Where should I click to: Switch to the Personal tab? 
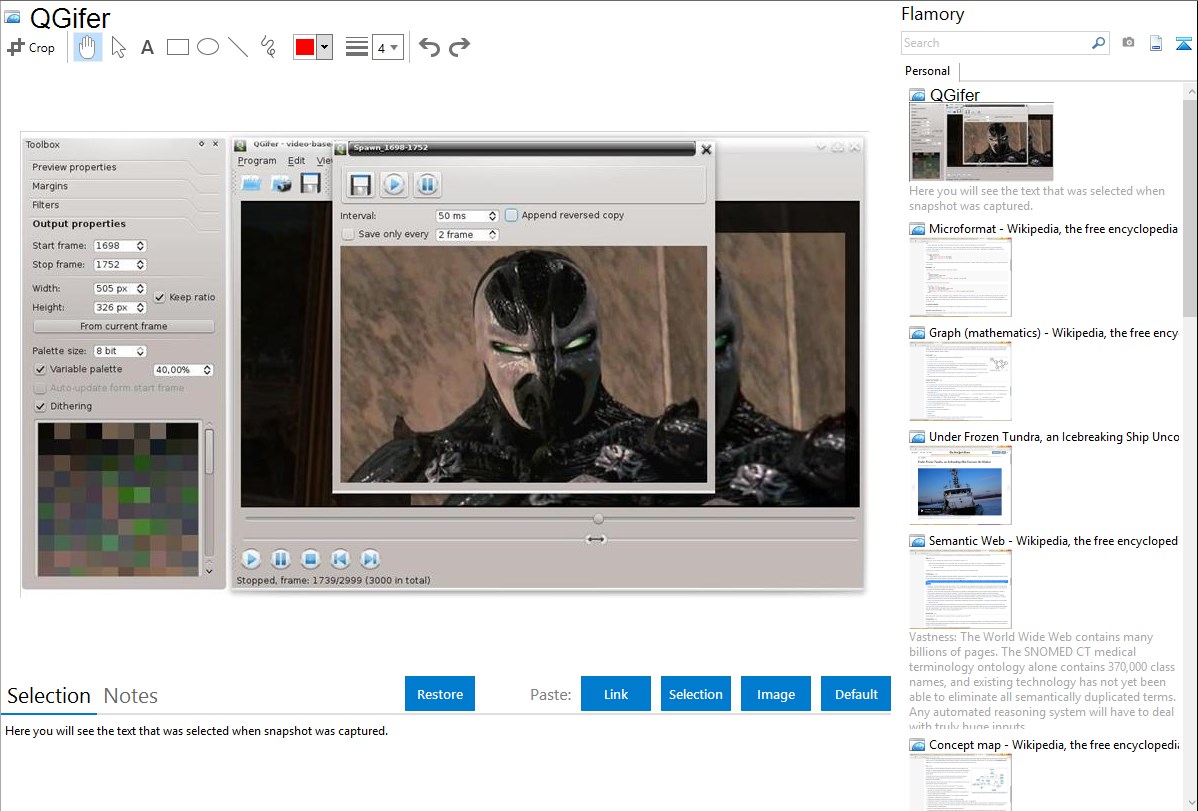point(928,71)
